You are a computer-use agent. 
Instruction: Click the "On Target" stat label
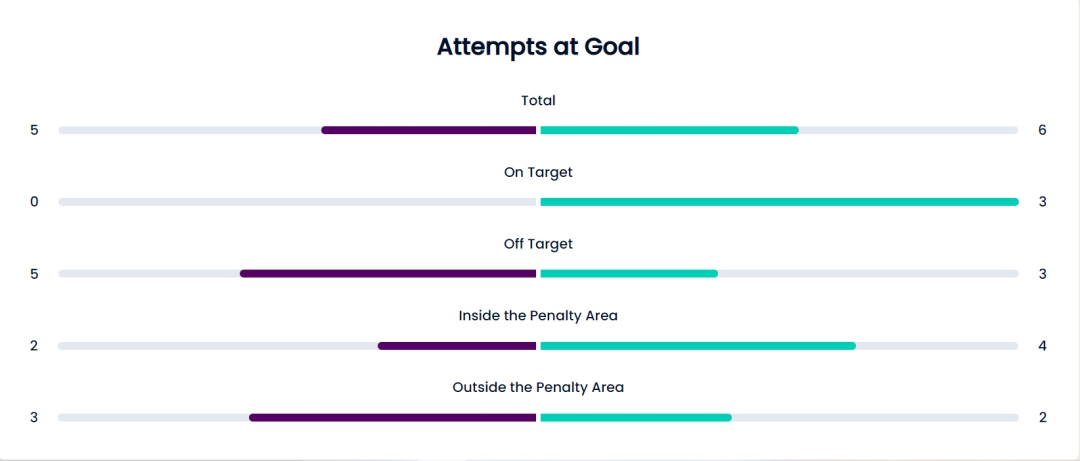pos(538,172)
